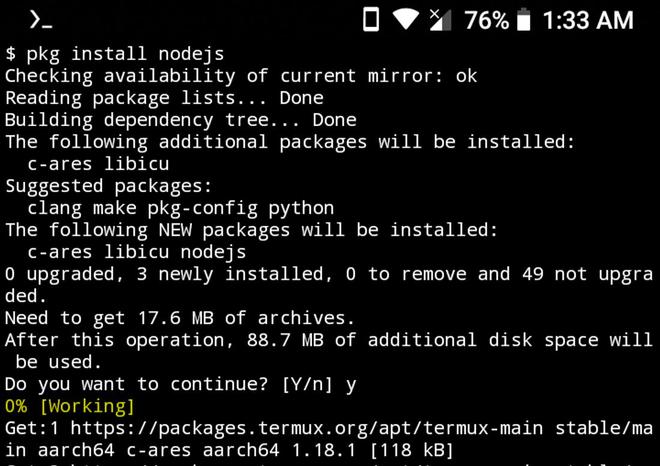
Task: Tap the 'clang make pkg-config python' line
Action: [x=181, y=208]
